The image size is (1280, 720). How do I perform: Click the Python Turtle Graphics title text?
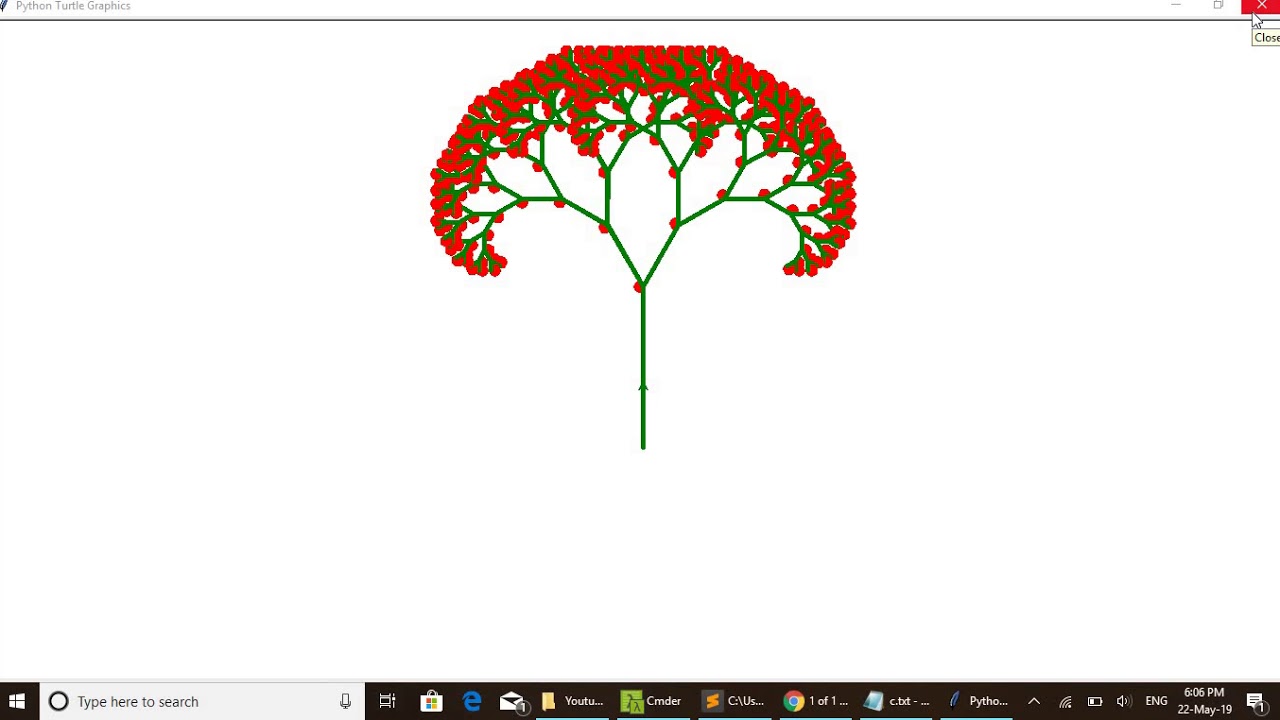pyautogui.click(x=73, y=6)
